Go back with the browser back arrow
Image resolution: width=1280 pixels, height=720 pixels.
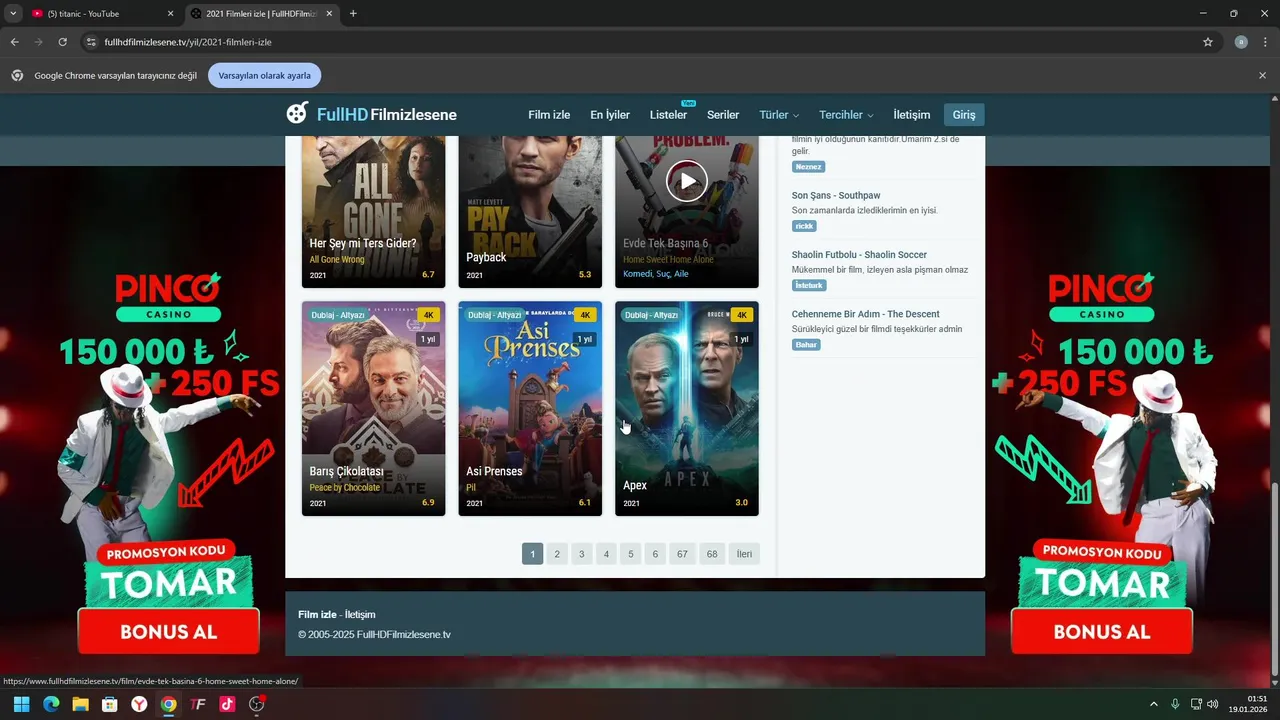coord(14,42)
